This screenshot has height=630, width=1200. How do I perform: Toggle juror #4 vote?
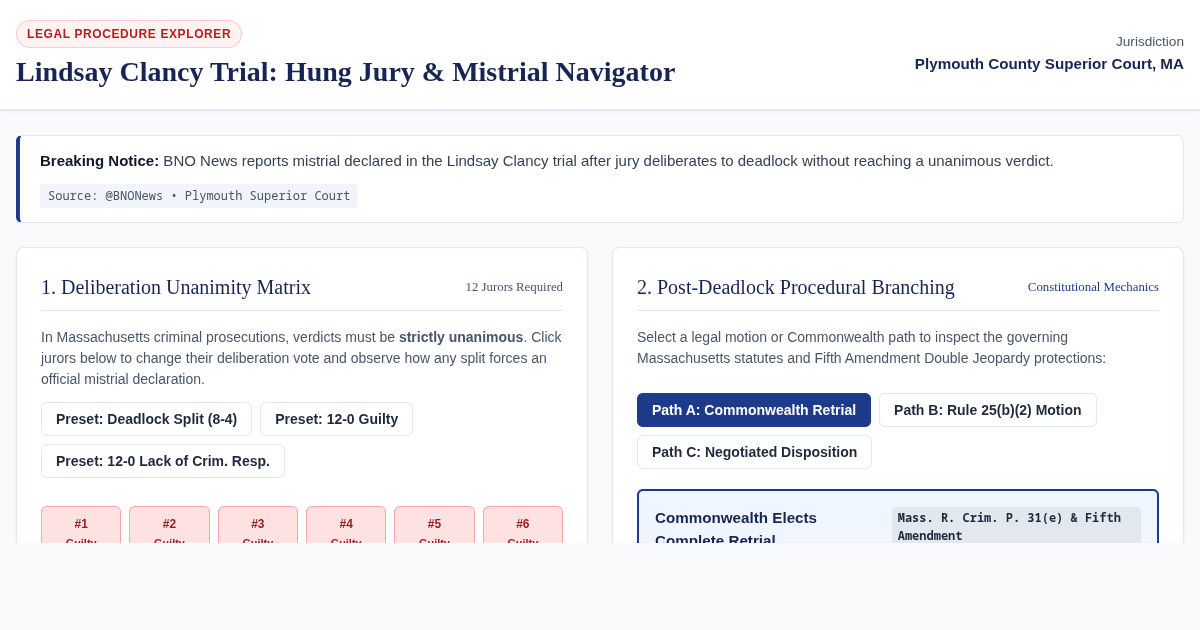click(346, 525)
